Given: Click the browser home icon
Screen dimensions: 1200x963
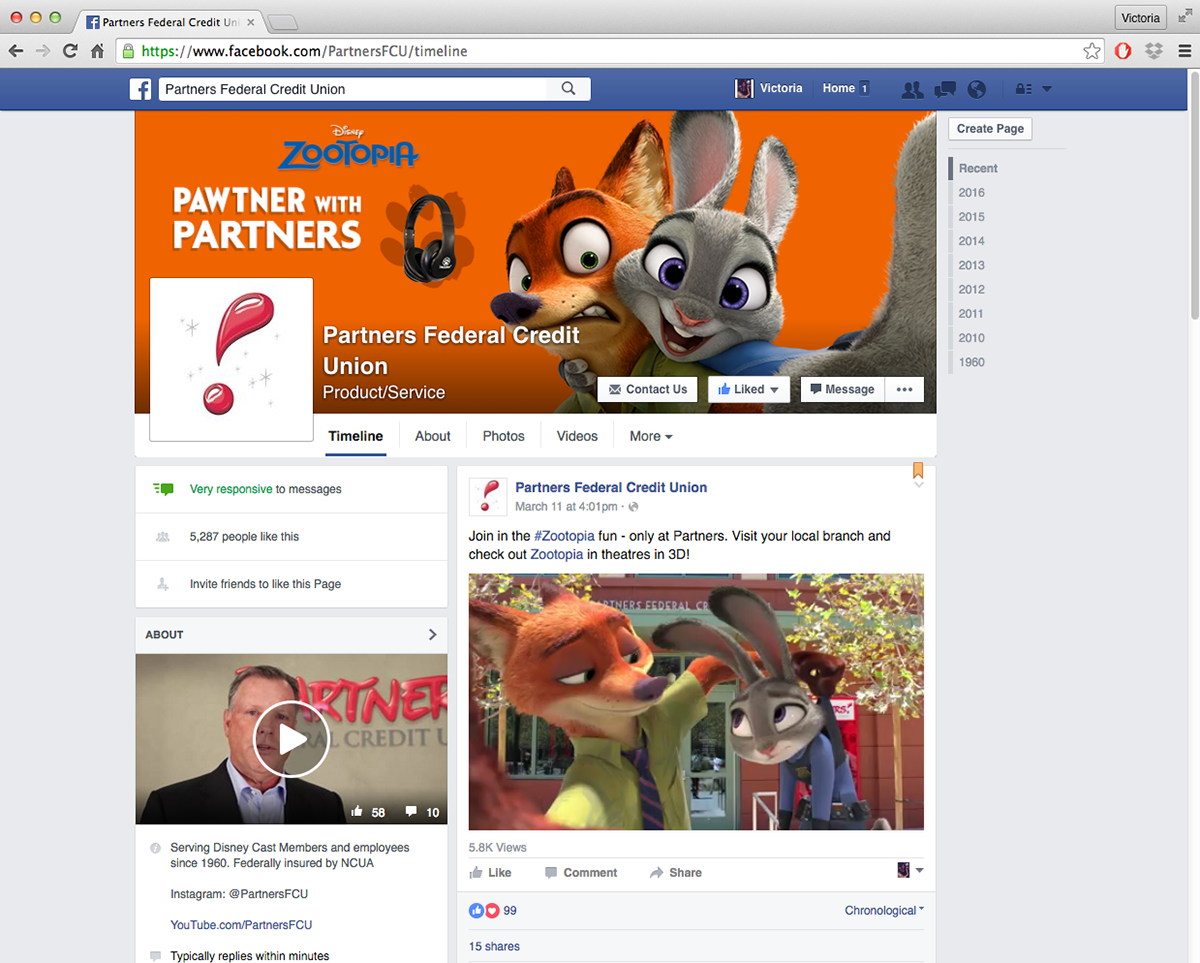Looking at the screenshot, I should (x=97, y=51).
